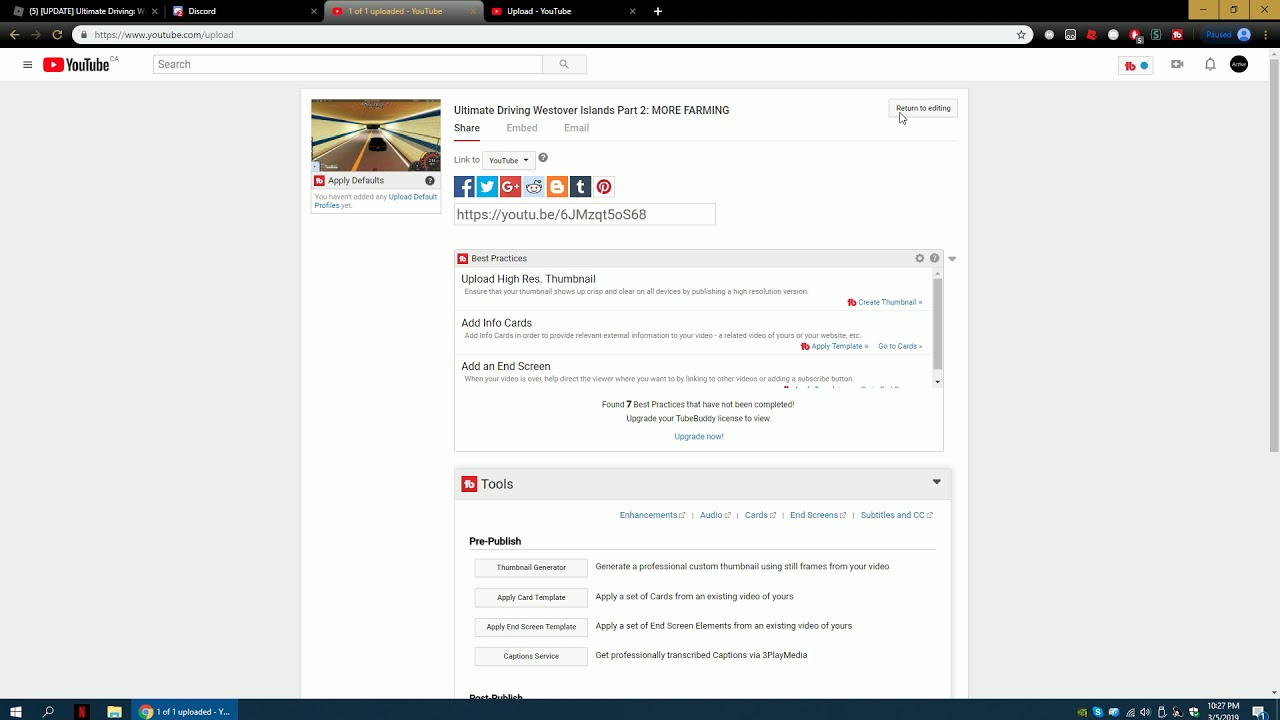Switch to Discord browser tab
This screenshot has width=1280, height=720.
tap(244, 11)
